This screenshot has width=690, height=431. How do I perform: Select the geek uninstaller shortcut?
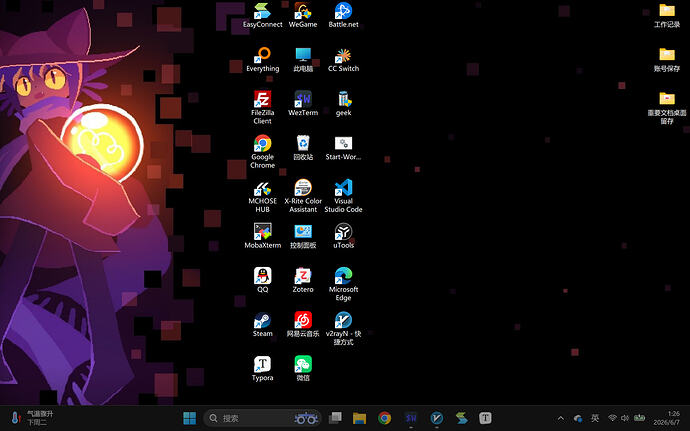(343, 104)
